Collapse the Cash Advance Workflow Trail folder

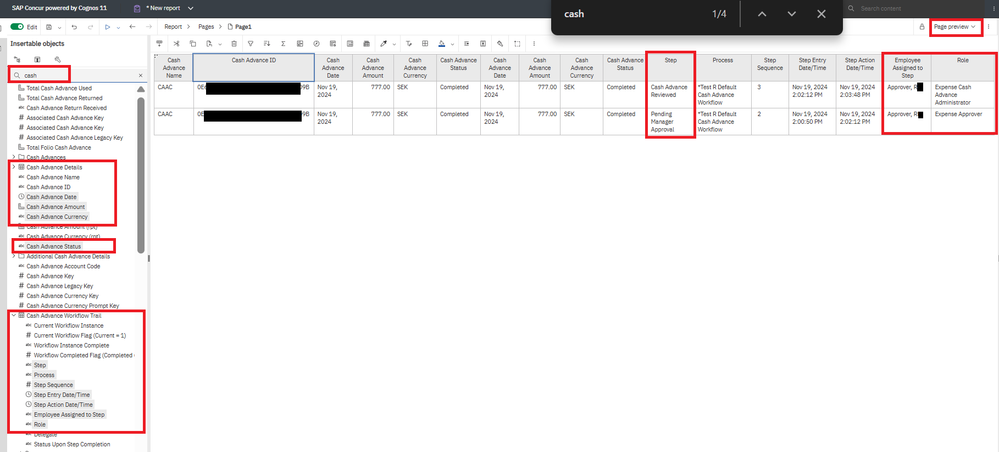(13, 315)
